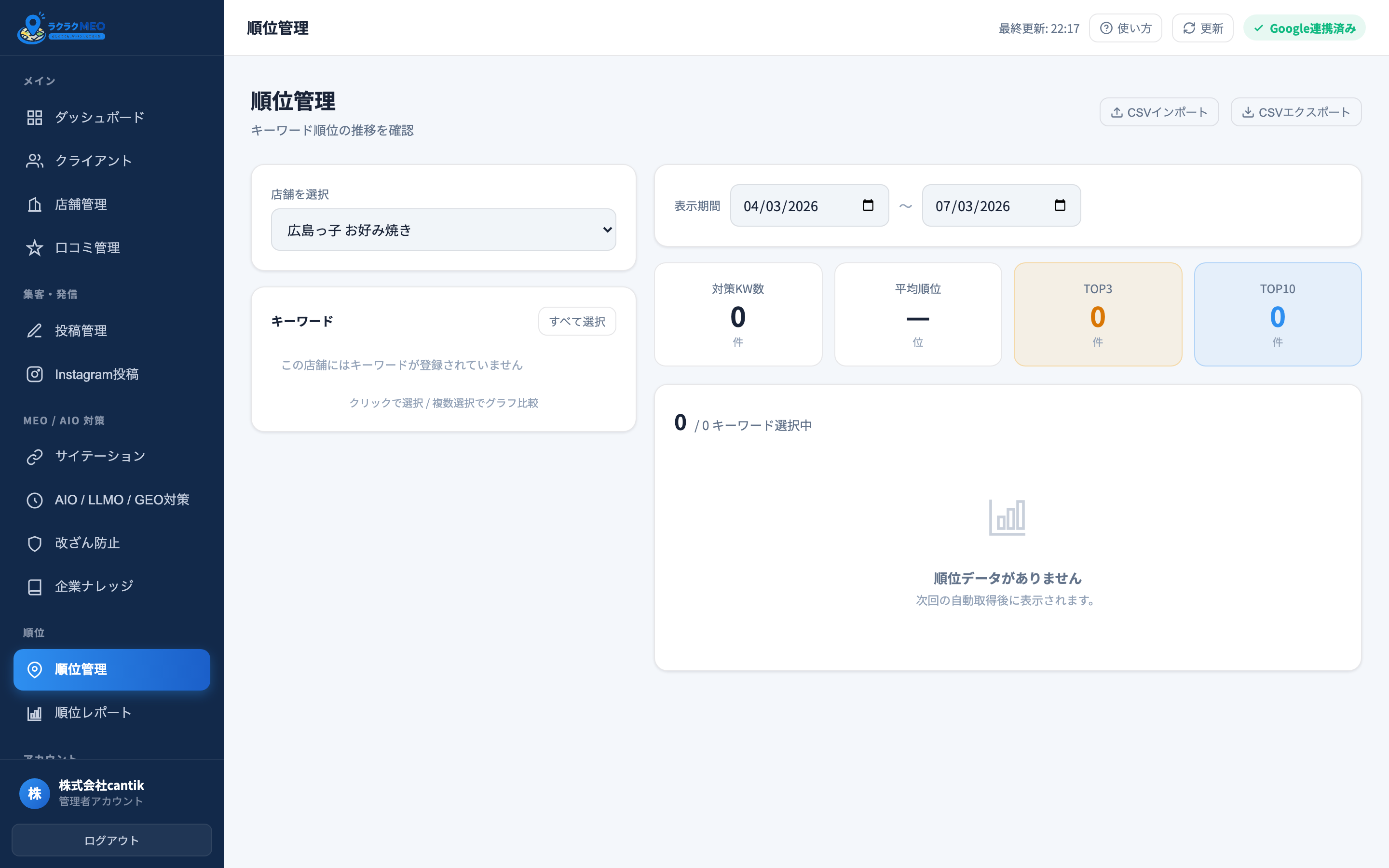
Task: Click the 株 account avatar
Action: click(x=34, y=793)
